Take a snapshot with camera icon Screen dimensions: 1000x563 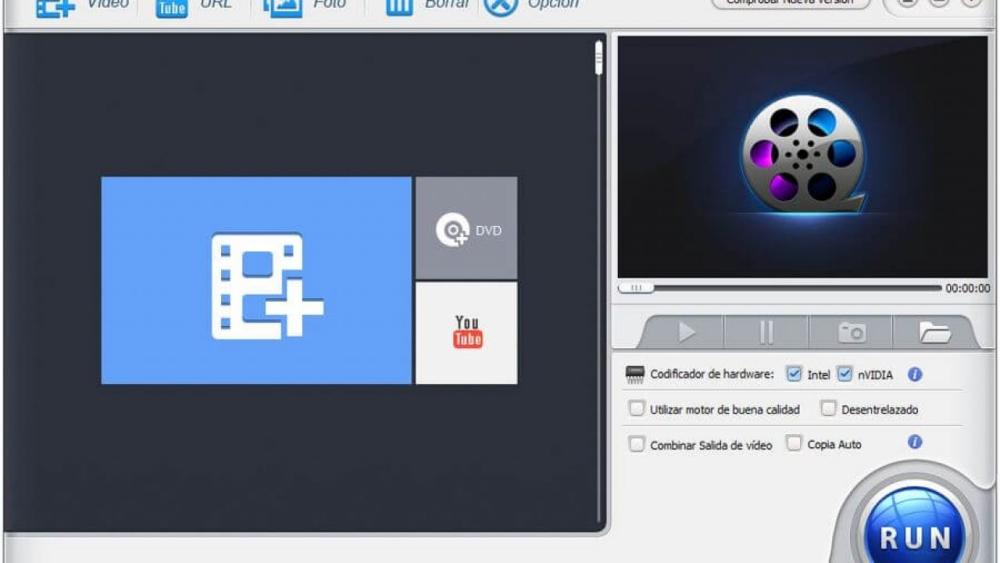851,332
